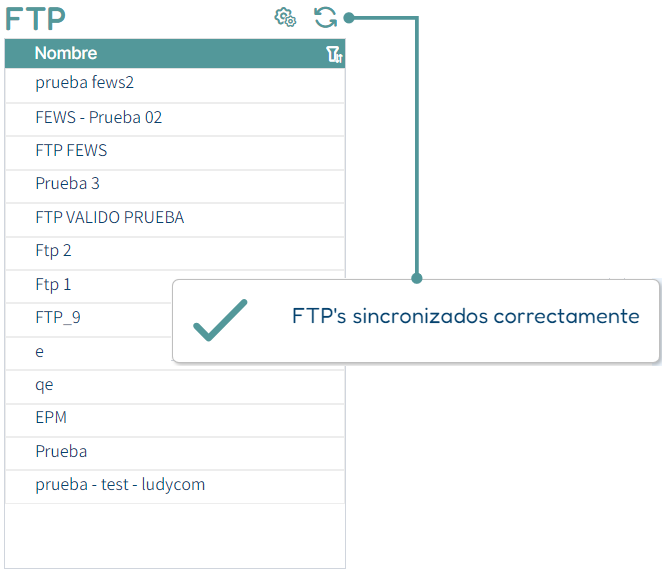
Task: Click the Nombre column header
Action: pyautogui.click(x=66, y=53)
